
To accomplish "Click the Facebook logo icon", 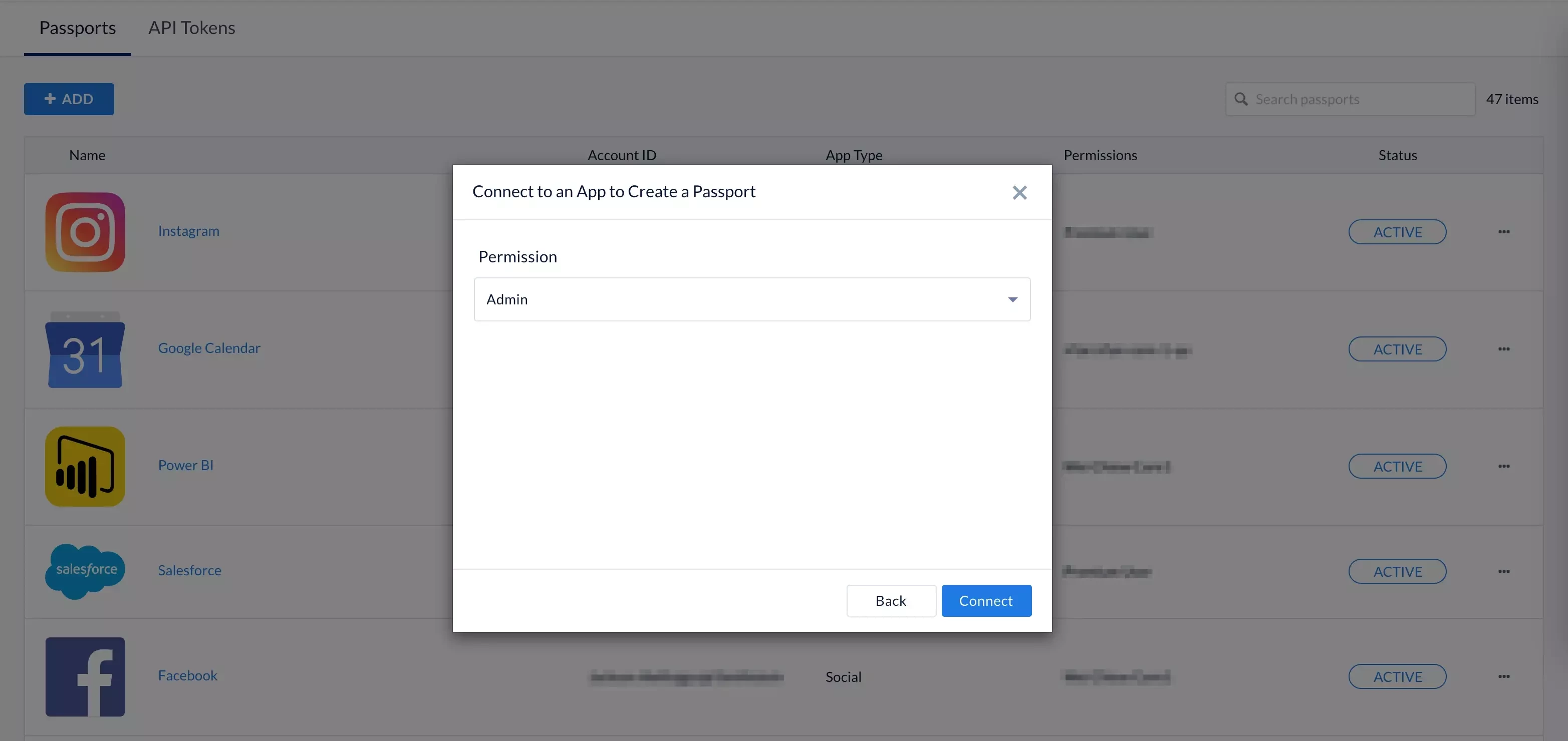I will (x=85, y=676).
